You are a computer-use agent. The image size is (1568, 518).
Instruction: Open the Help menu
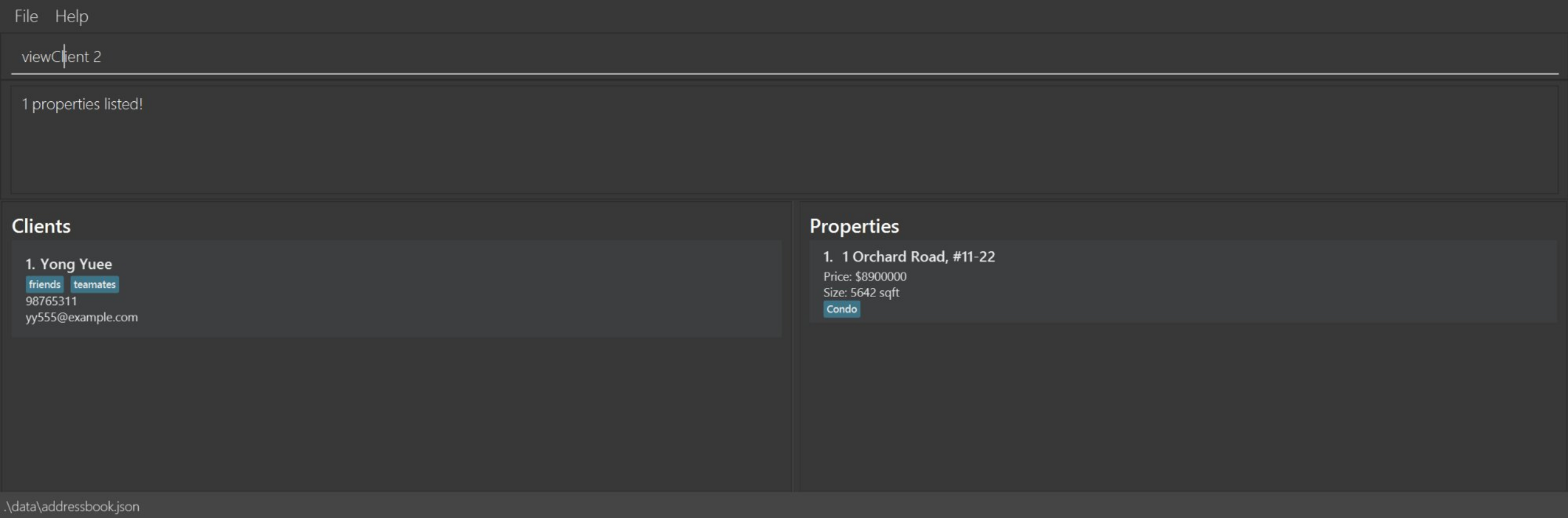click(71, 16)
